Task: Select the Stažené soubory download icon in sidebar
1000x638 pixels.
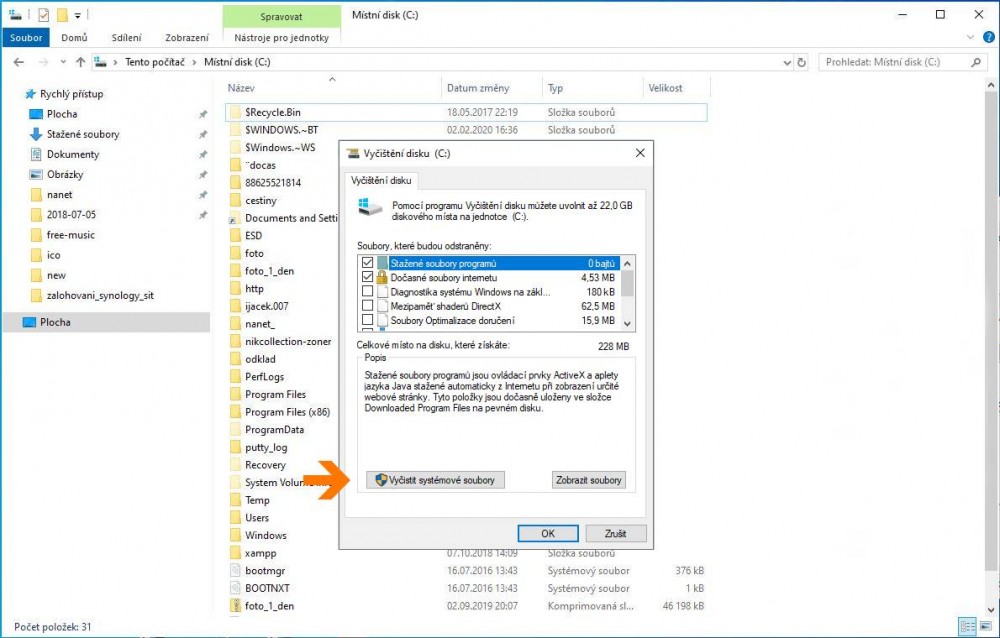Action: [x=35, y=134]
